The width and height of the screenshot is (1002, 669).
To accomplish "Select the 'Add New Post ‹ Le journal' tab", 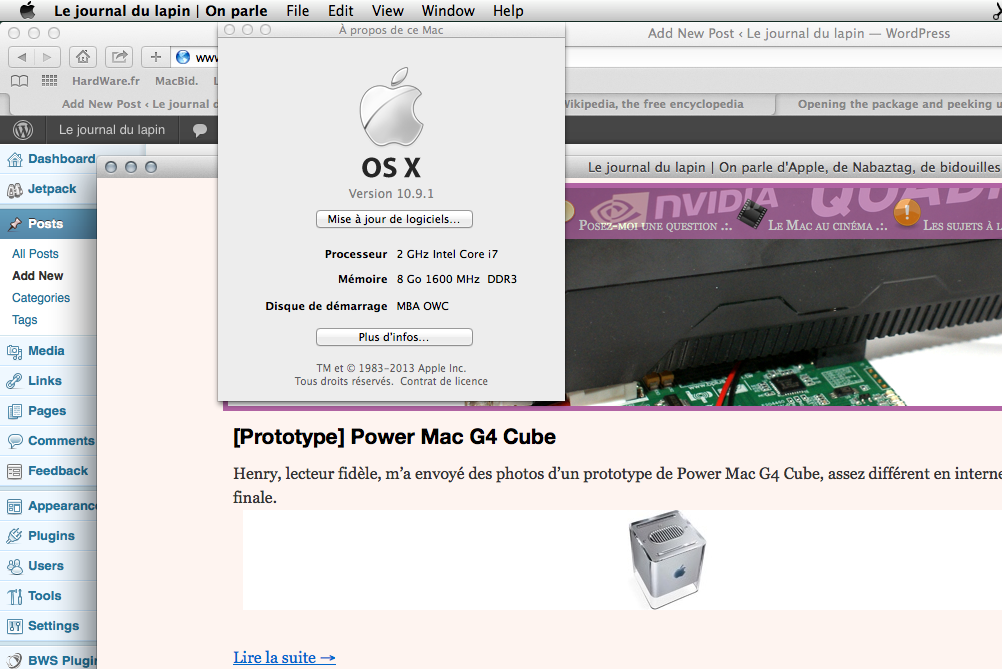I will [115, 104].
